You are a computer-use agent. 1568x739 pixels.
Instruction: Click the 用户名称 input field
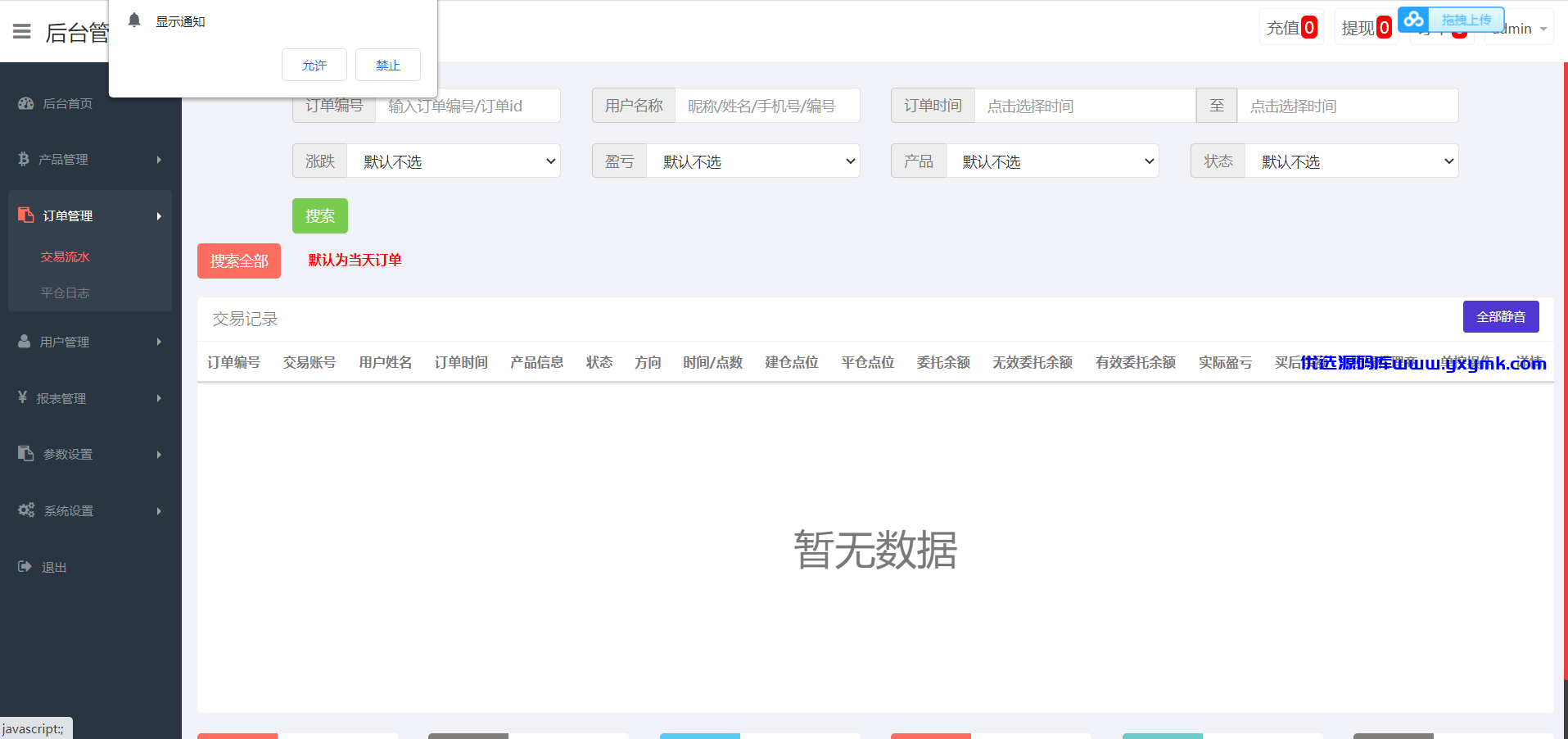[x=767, y=106]
